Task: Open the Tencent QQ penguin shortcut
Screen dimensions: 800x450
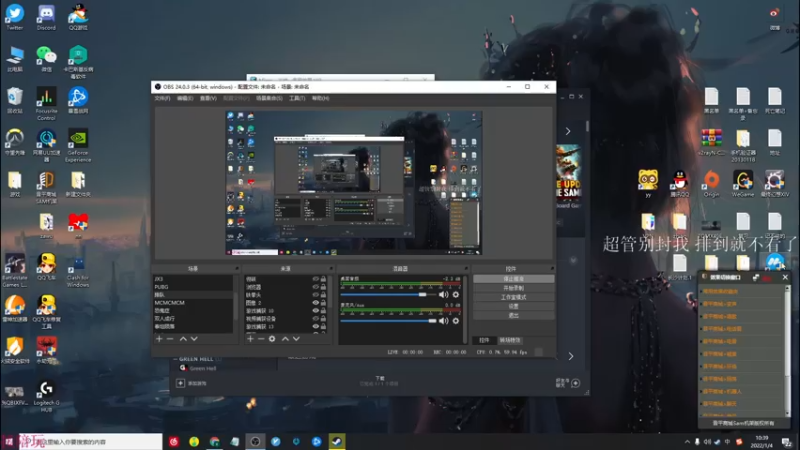Action: [x=680, y=184]
